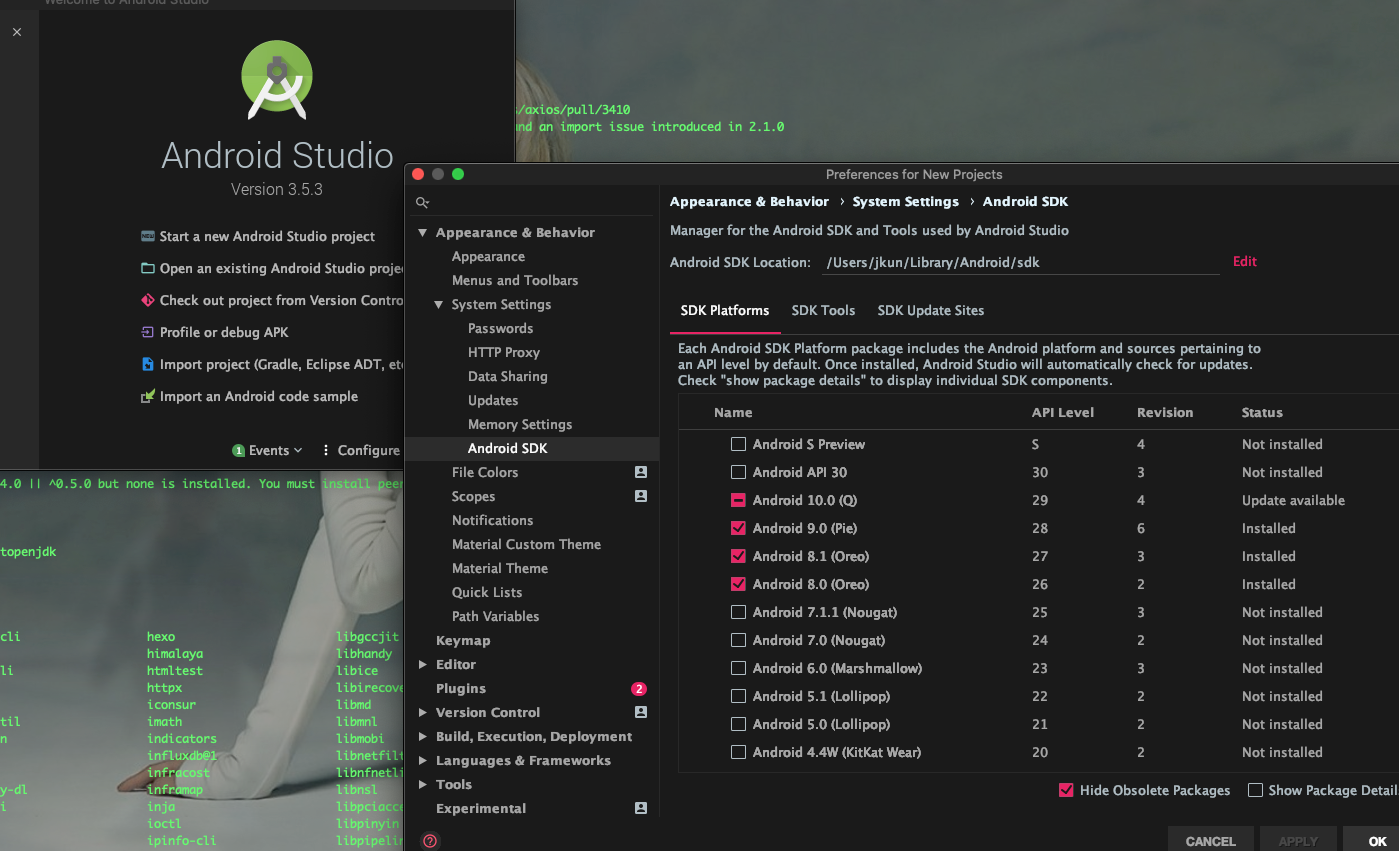The image size is (1399, 851).
Task: Open Plugins settings page
Action: click(461, 688)
